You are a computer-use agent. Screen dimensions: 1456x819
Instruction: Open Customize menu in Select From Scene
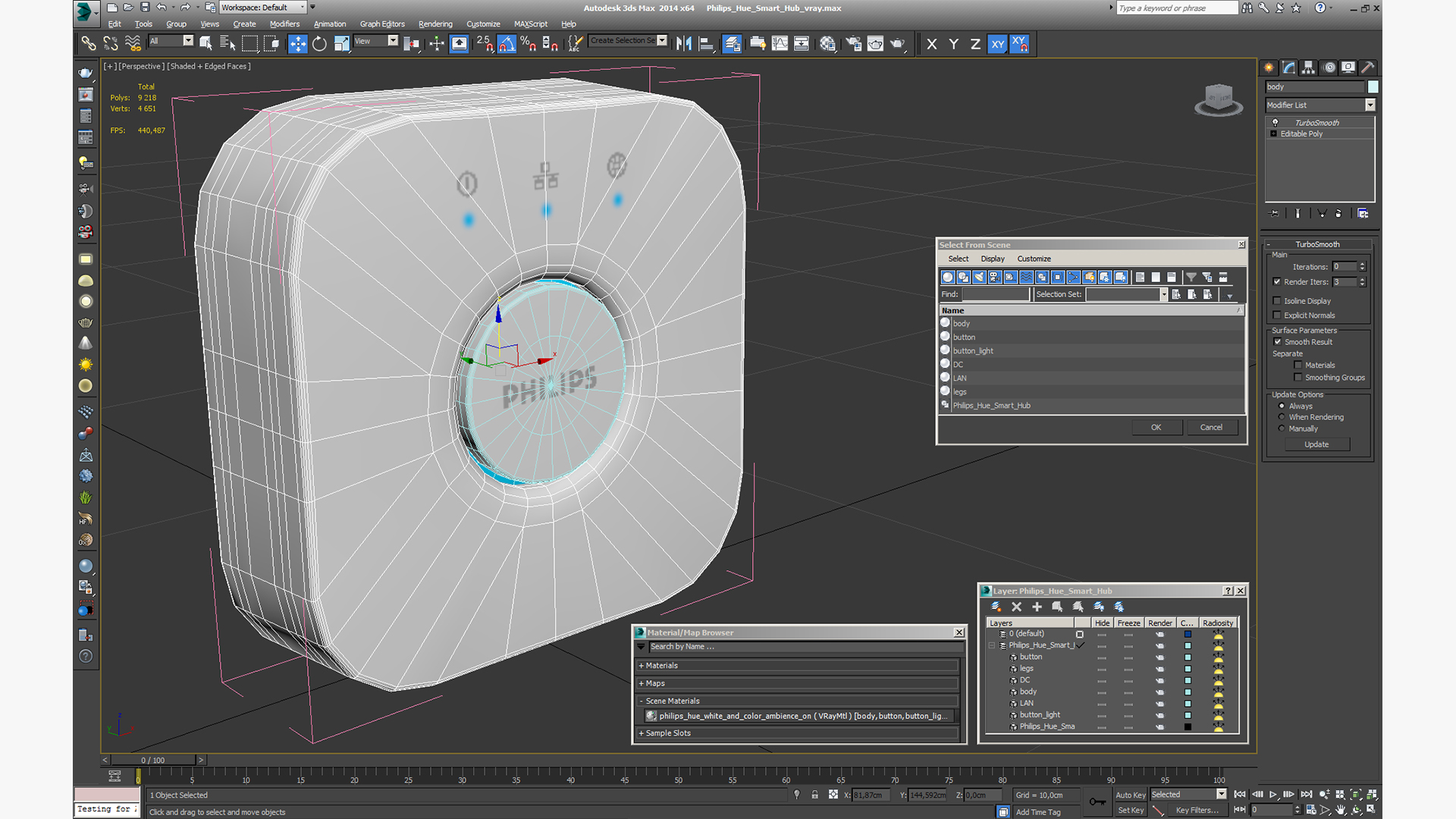(x=1034, y=259)
